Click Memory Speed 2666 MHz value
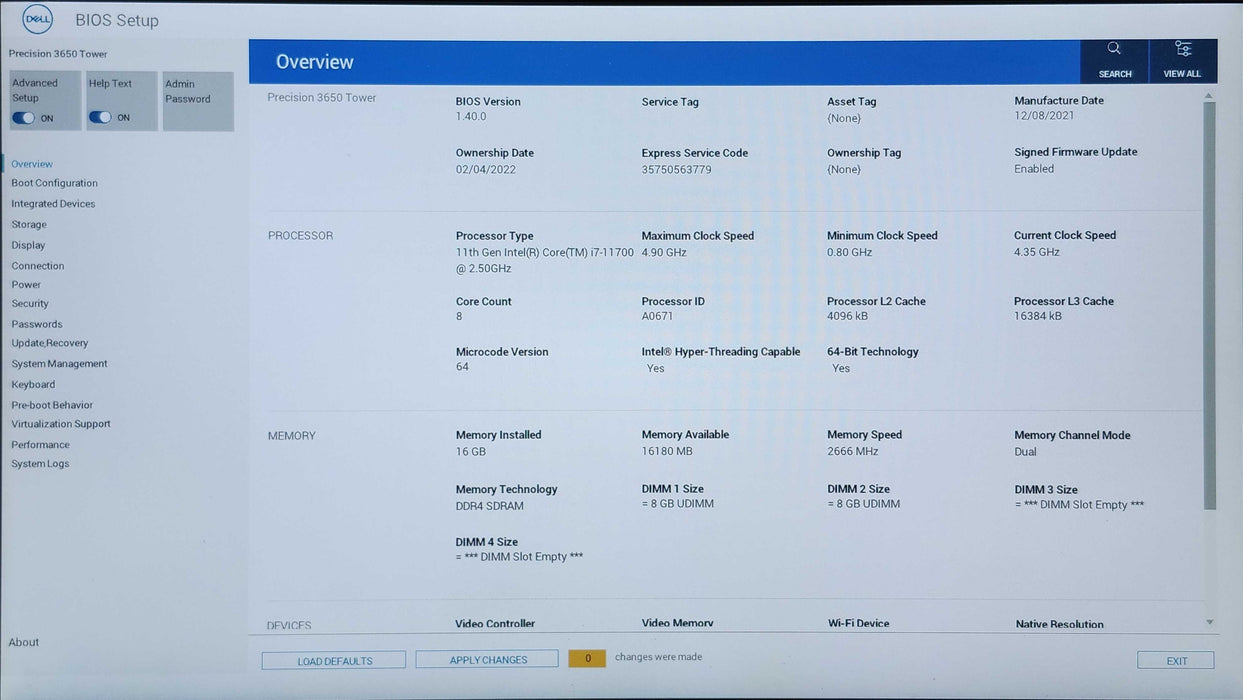Image resolution: width=1243 pixels, height=700 pixels. (853, 452)
